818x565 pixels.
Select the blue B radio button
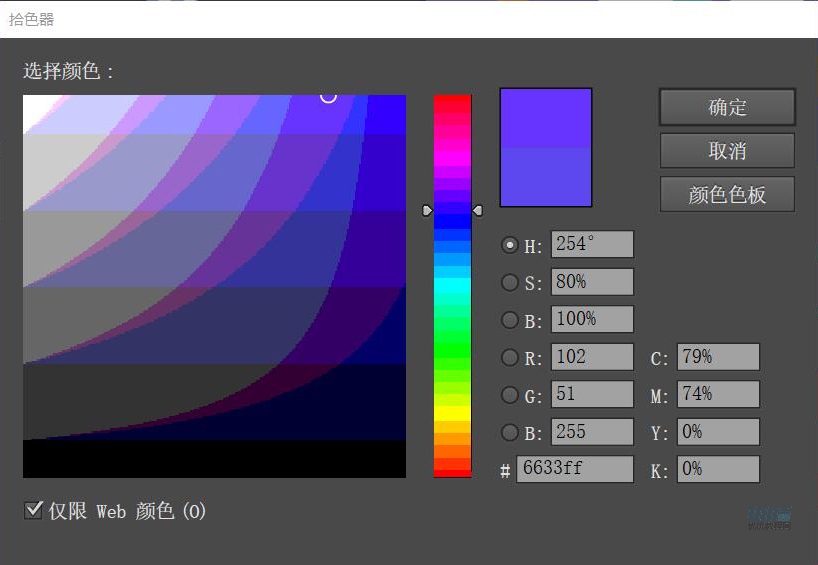(510, 432)
